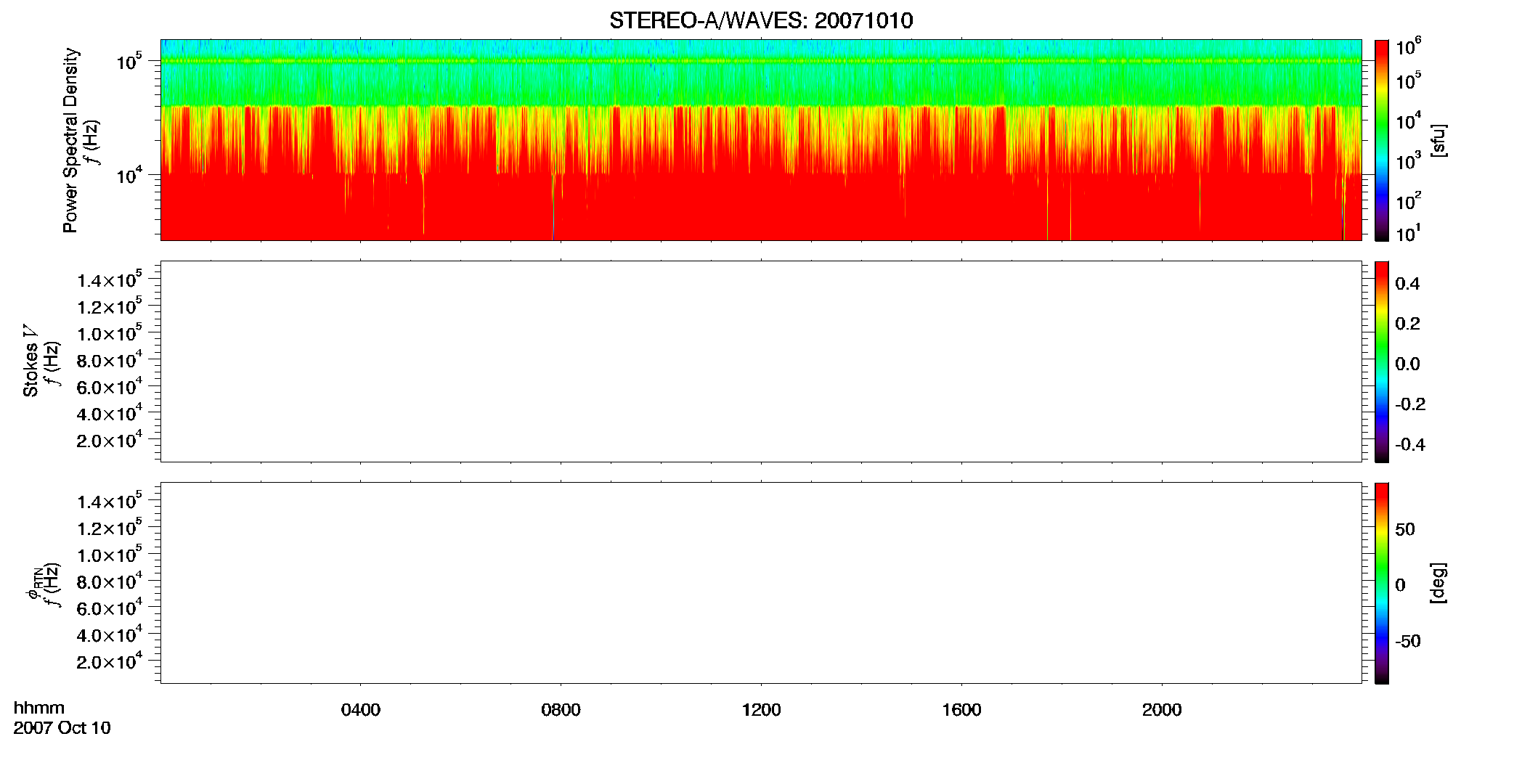Click the 2.0×10^4 tick in phi RTN panel

pyautogui.click(x=110, y=661)
